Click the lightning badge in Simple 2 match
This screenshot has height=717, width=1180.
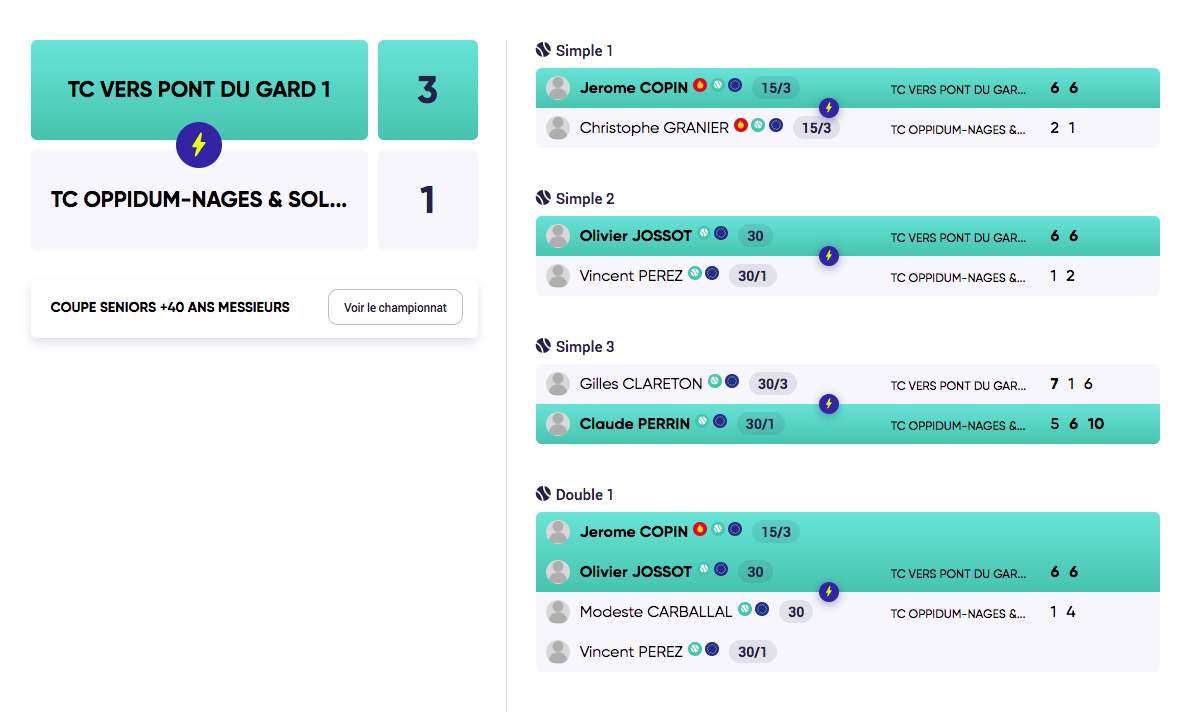click(828, 256)
